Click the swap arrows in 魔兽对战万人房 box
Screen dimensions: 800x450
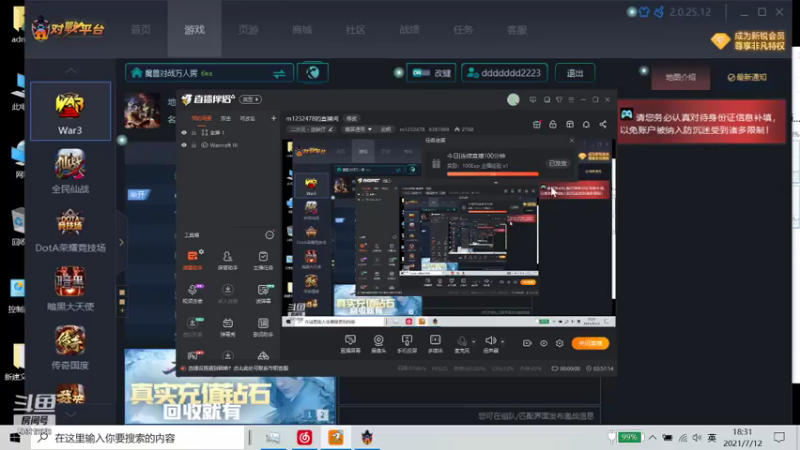point(279,74)
